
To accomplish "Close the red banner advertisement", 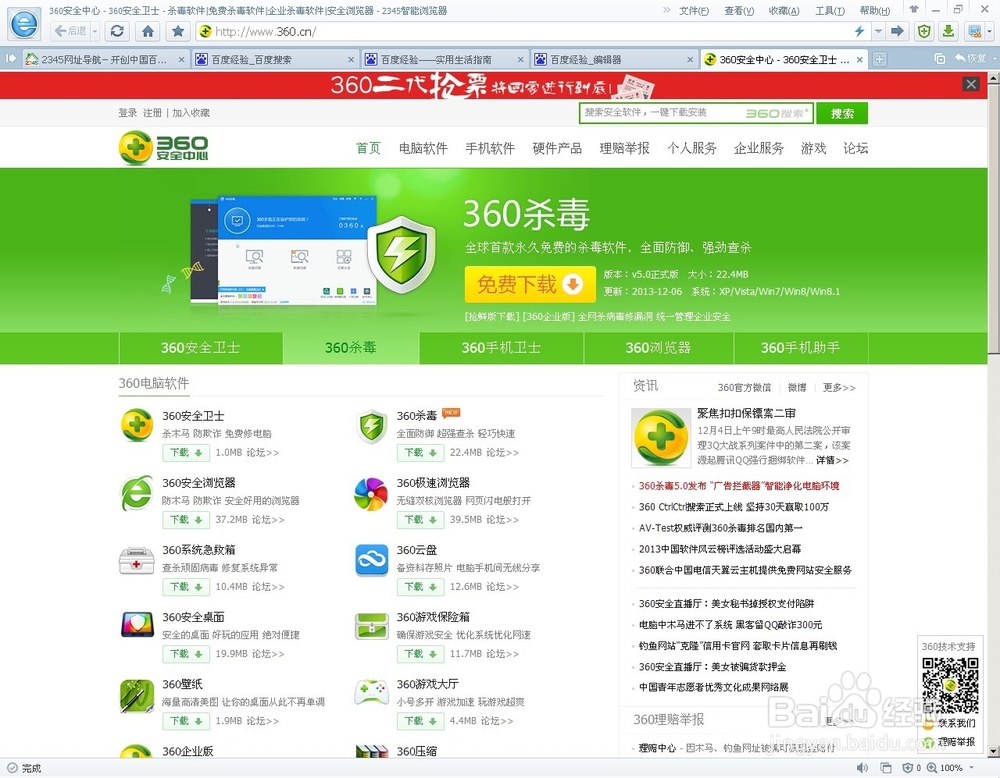I will (971, 84).
